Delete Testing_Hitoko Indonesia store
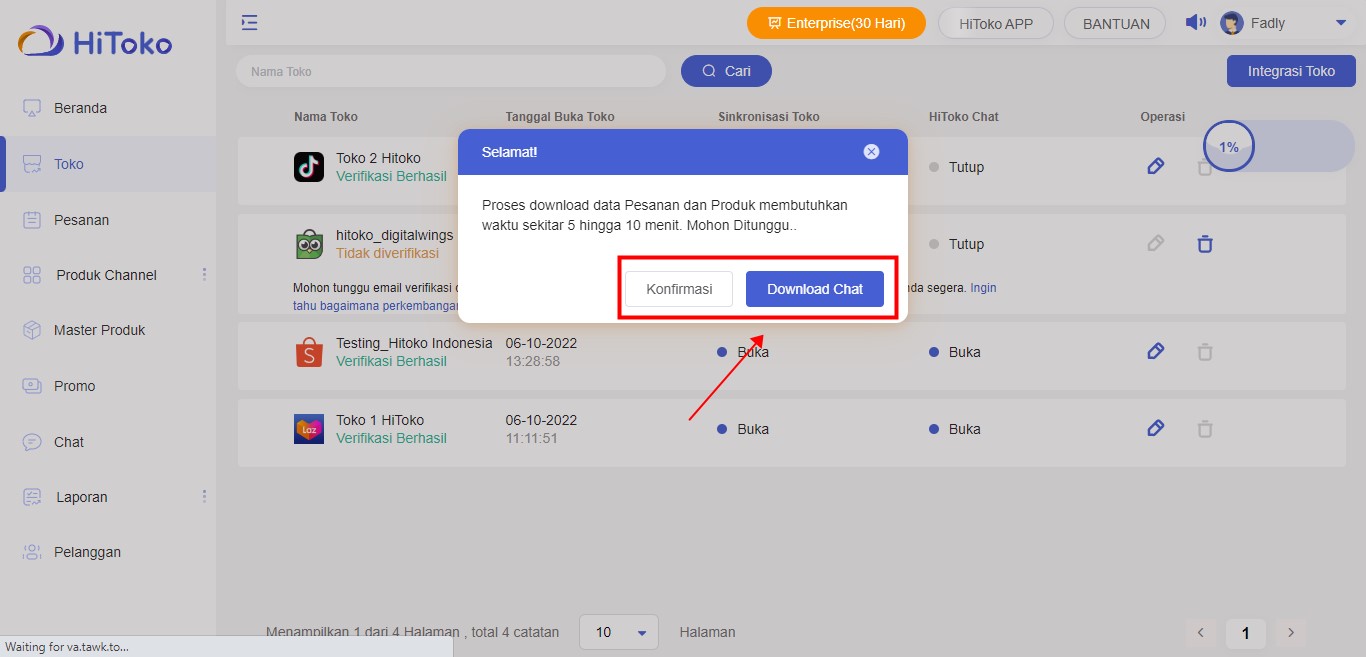Image resolution: width=1366 pixels, height=657 pixels. click(1205, 351)
